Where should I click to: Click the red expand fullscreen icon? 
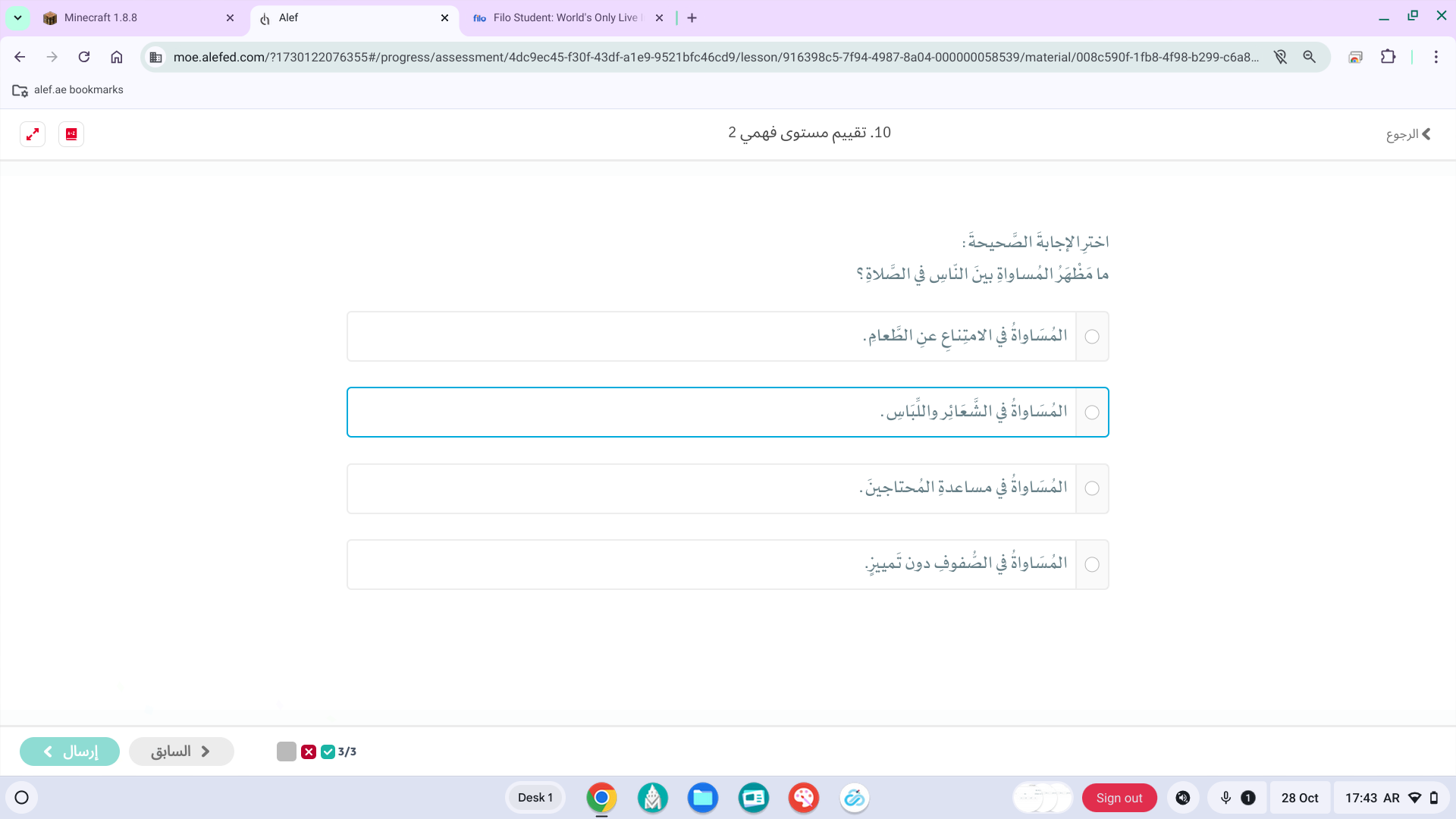pos(33,134)
